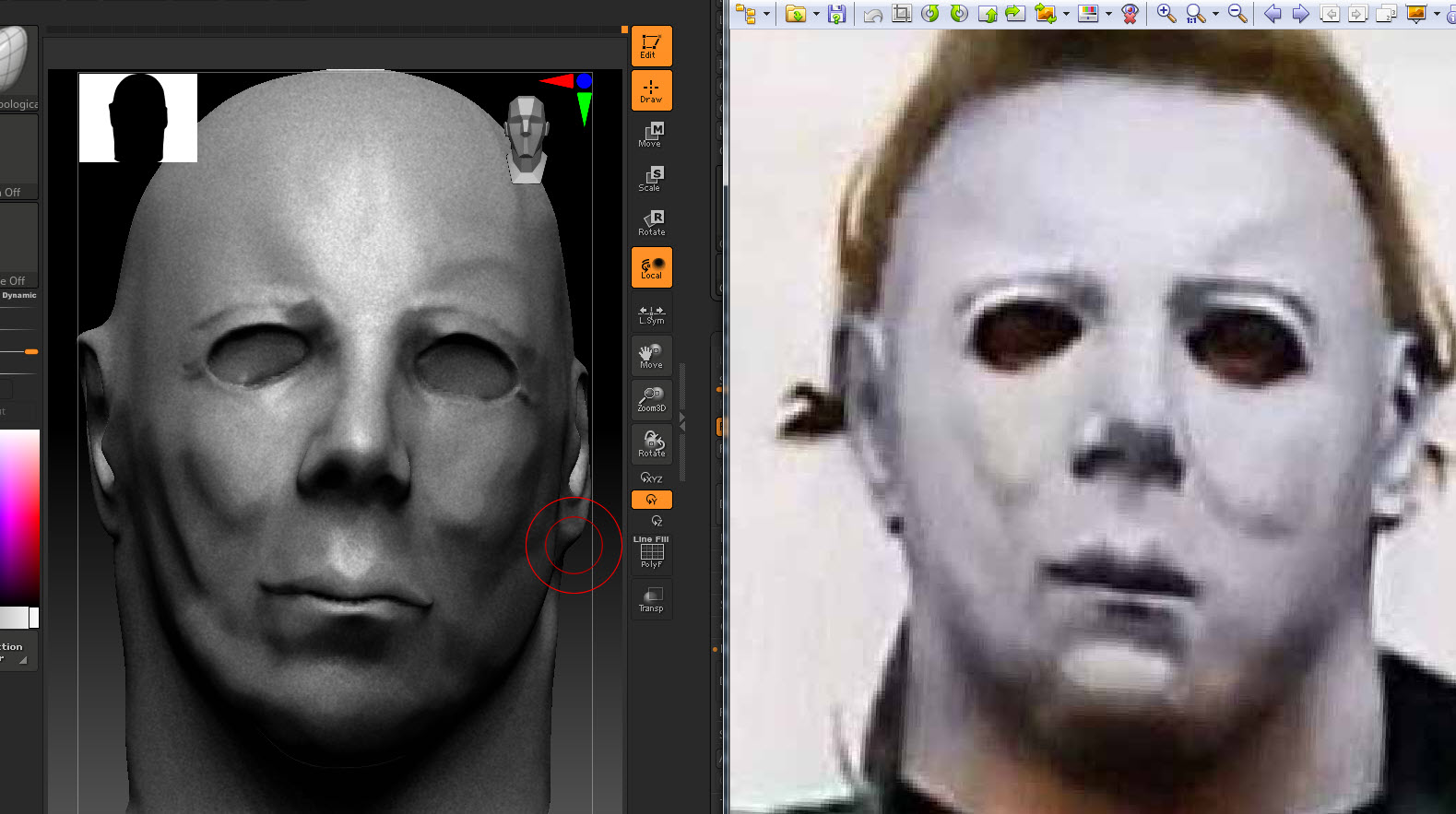The image size is (1456, 814).
Task: Enable XYZ rotation axis mode
Action: click(x=651, y=478)
